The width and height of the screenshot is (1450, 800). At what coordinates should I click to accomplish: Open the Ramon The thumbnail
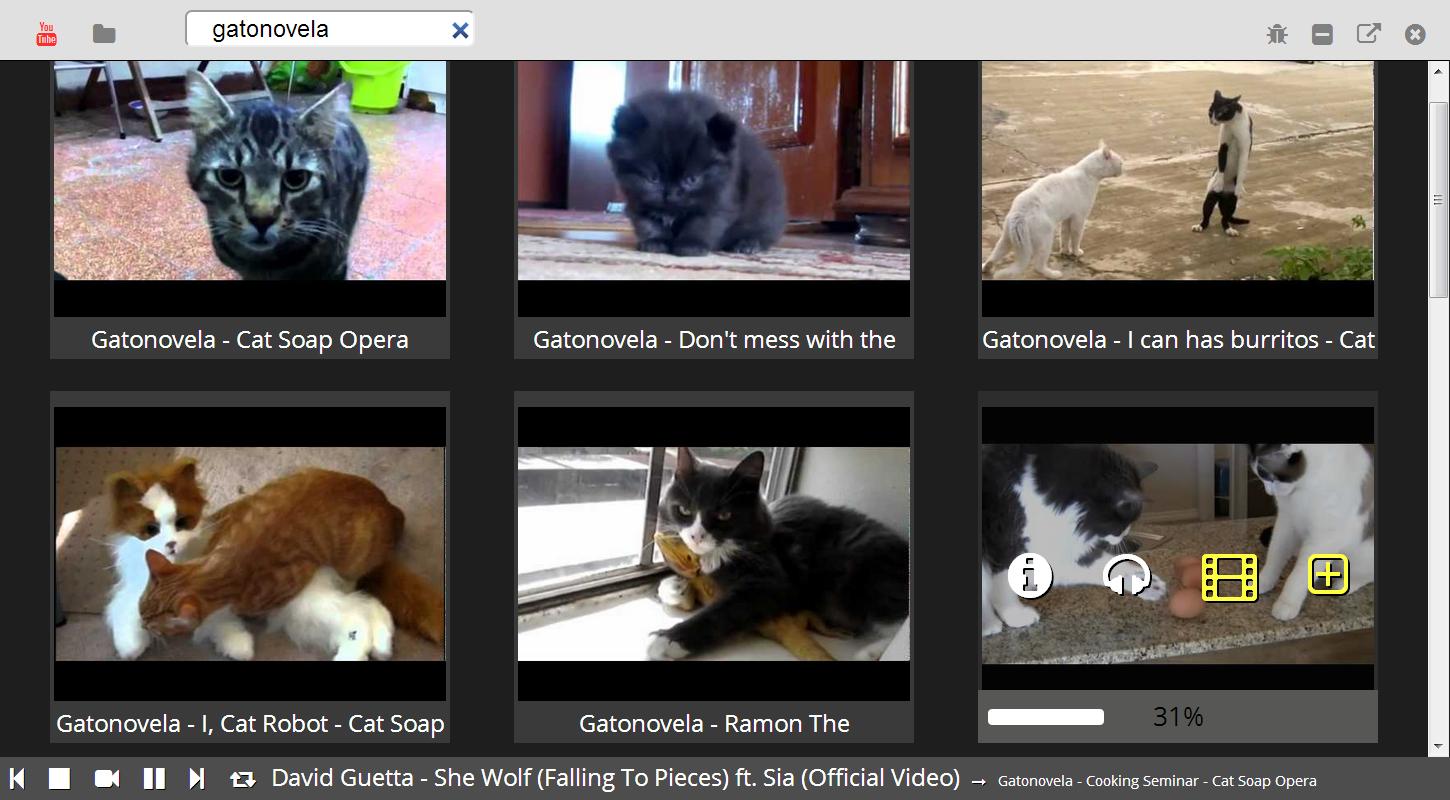[714, 553]
